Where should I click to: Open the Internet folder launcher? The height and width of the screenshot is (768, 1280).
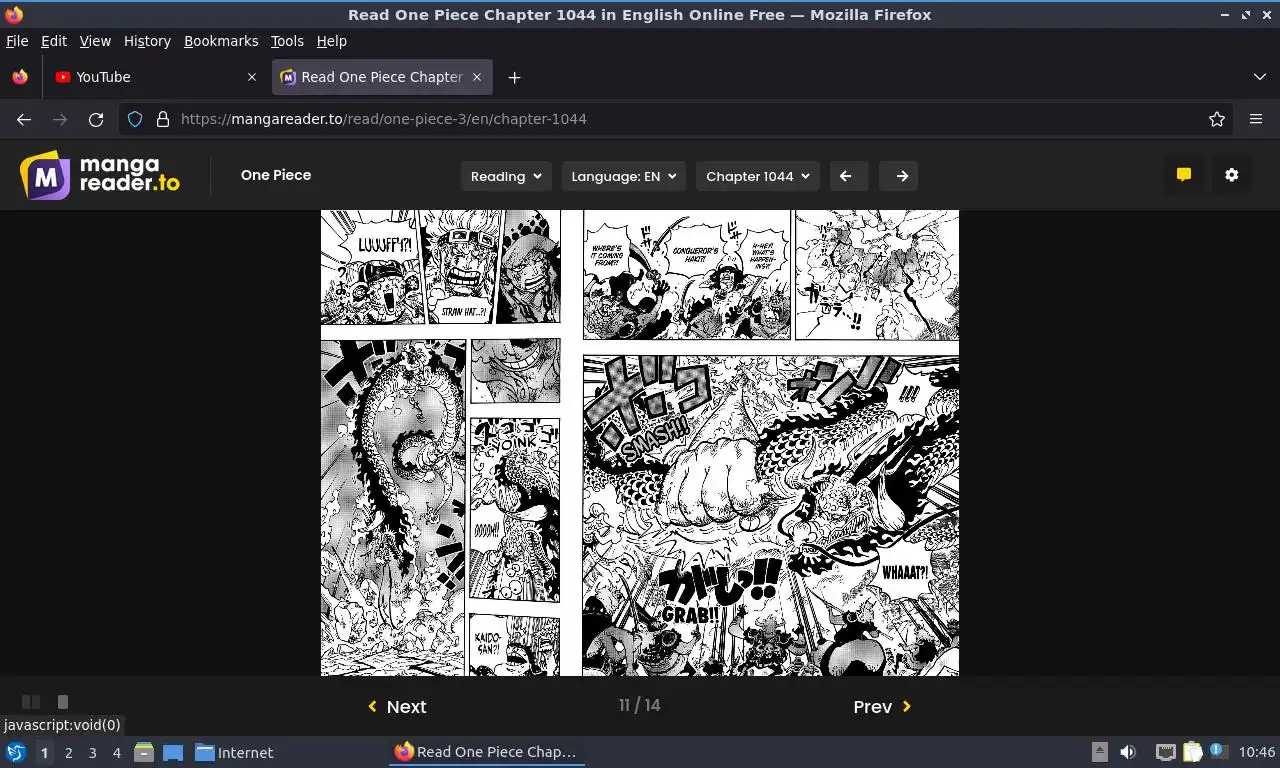(234, 752)
